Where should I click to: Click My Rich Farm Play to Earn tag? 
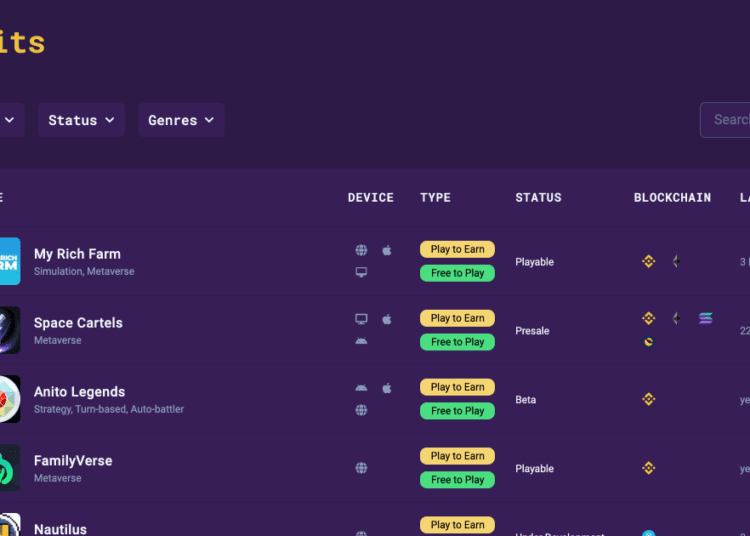457,249
